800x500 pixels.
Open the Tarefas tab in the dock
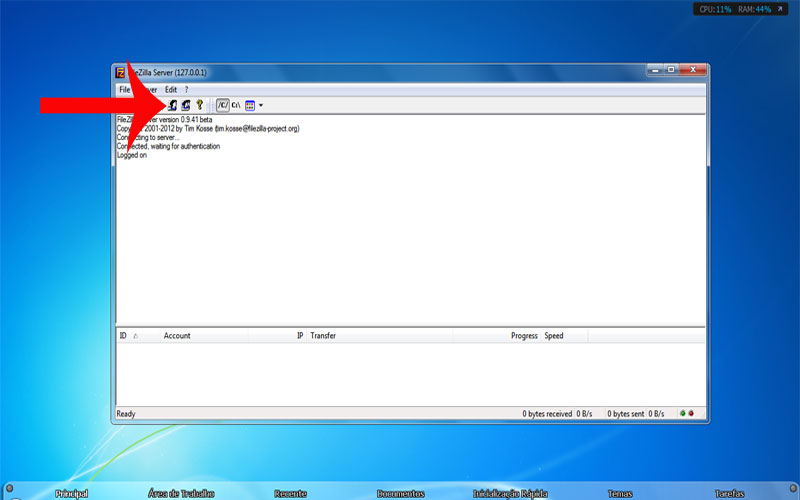point(730,493)
